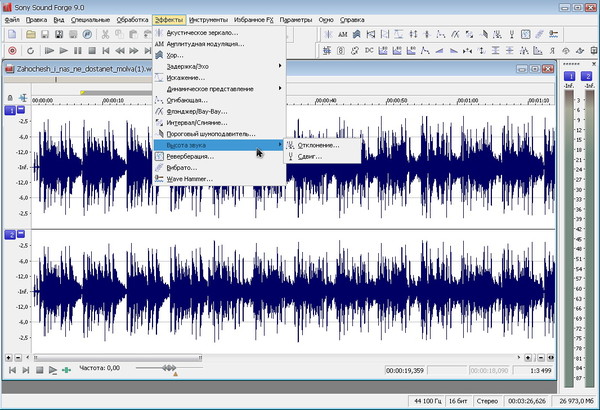Toggle channel 1 minimize button in waveform
The height and width of the screenshot is (410, 600).
(x=21, y=110)
